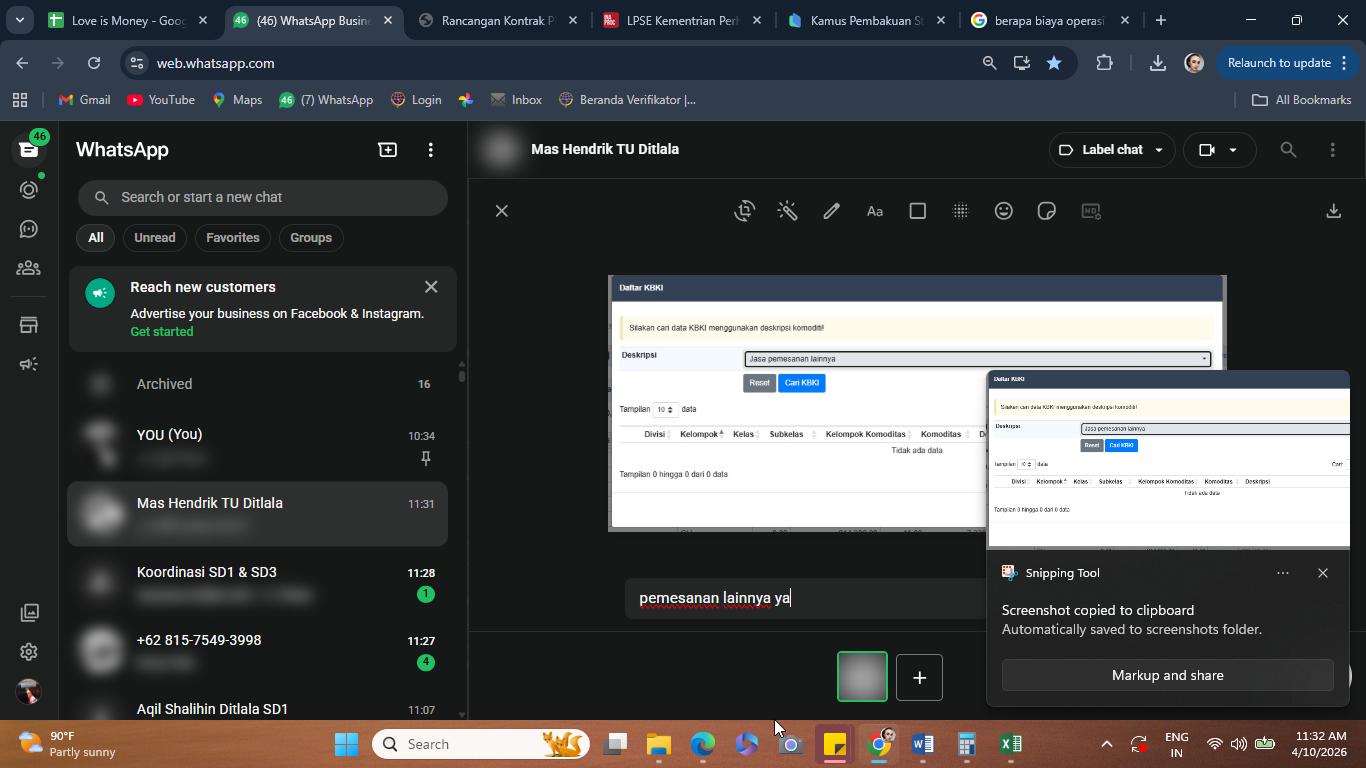Open the +62 815-7549-3998 chat
1366x768 pixels.
pyautogui.click(x=258, y=651)
